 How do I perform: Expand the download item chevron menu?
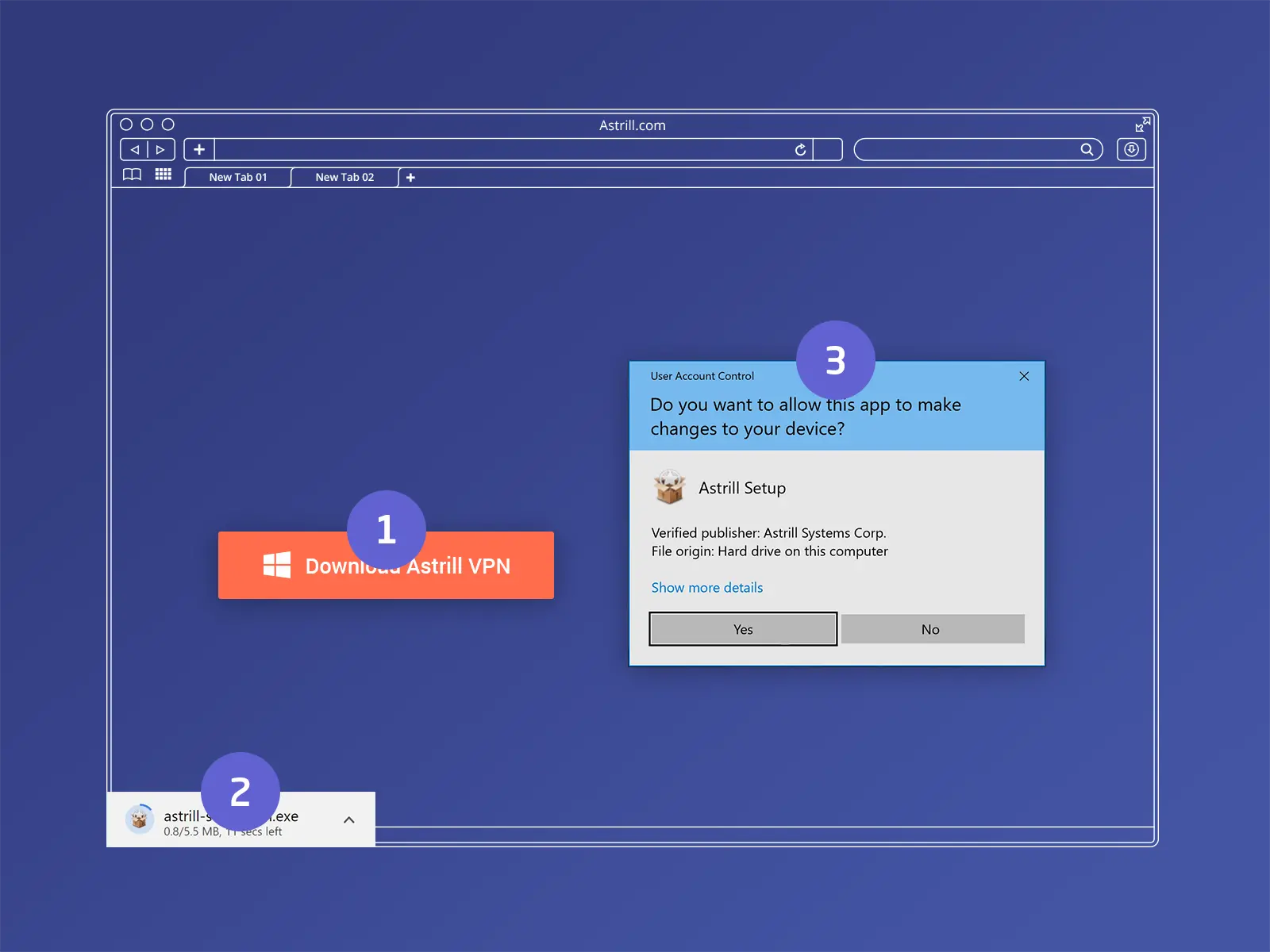pyautogui.click(x=348, y=820)
